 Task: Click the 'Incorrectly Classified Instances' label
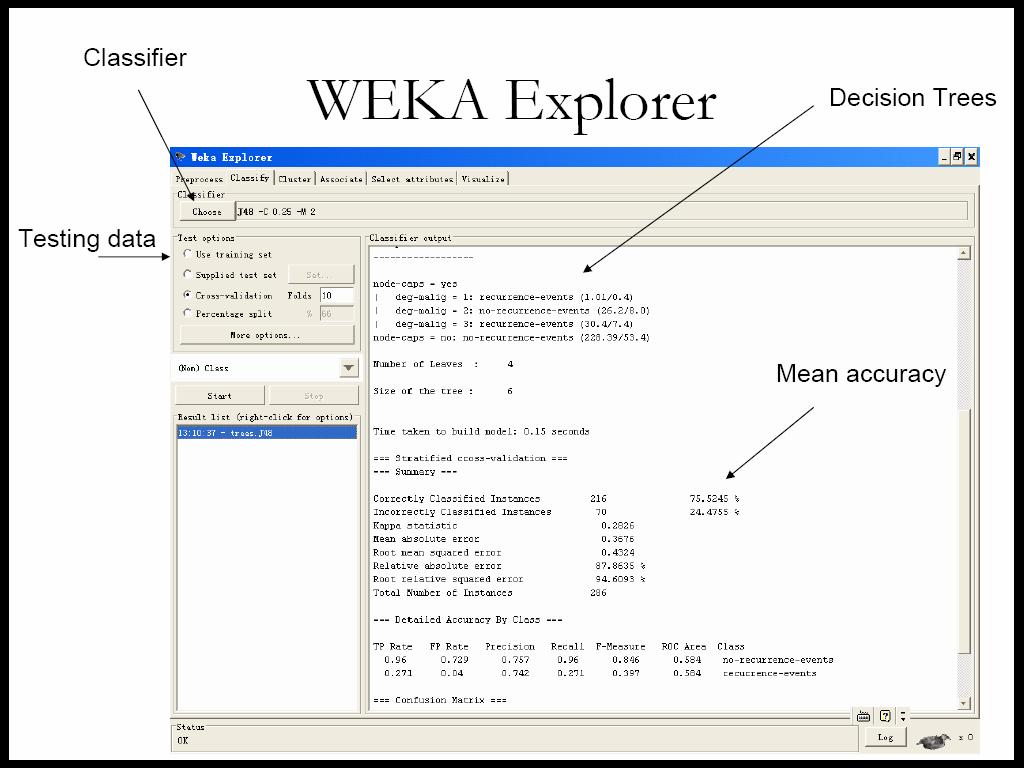(462, 512)
